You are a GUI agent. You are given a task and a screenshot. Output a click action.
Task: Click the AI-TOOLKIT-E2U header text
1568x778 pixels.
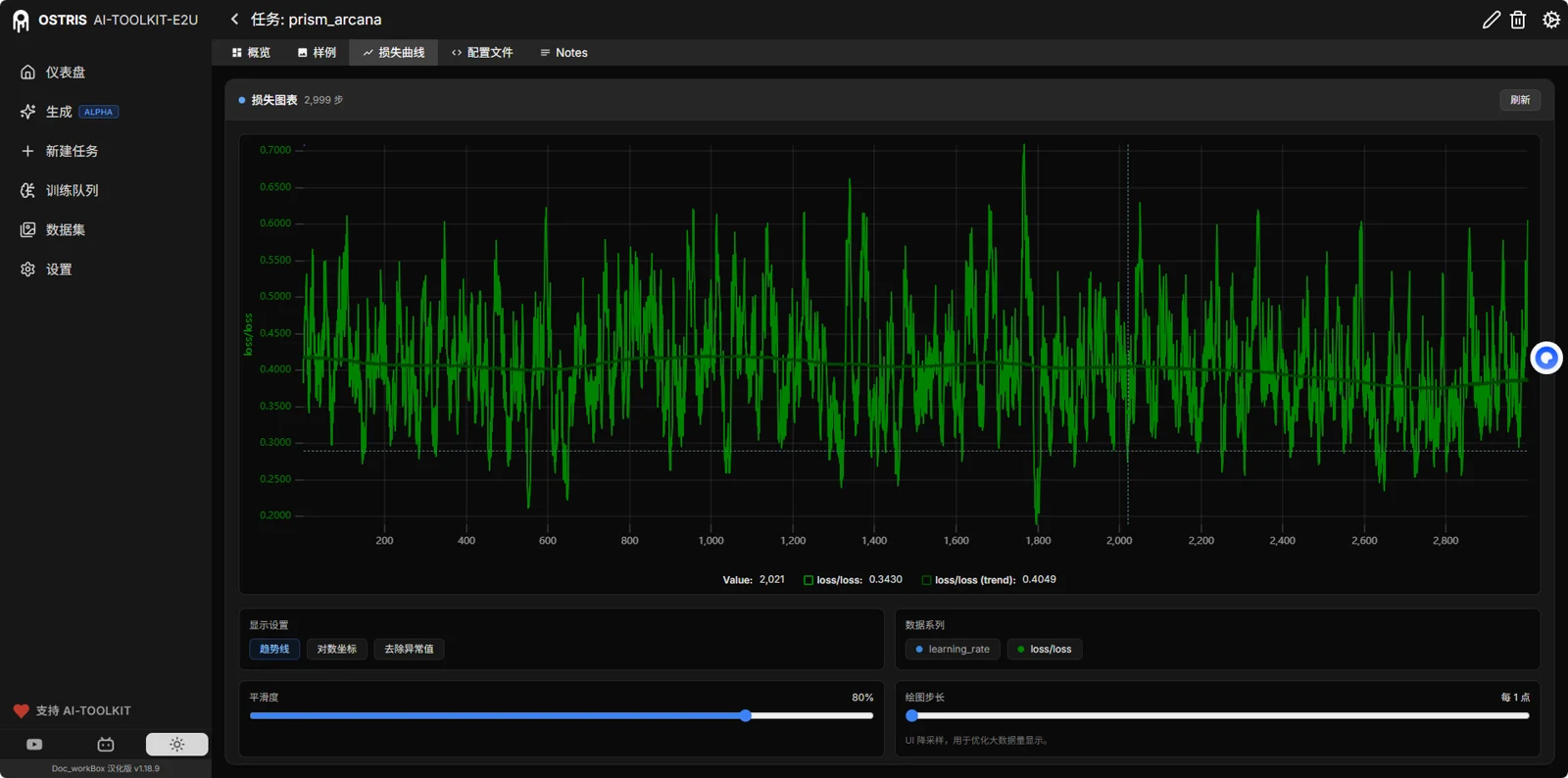click(x=145, y=20)
